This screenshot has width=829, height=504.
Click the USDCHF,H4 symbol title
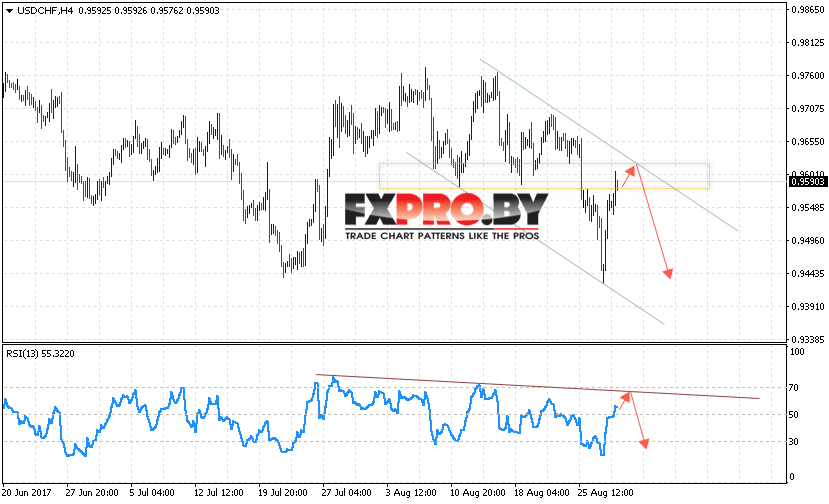45,11
